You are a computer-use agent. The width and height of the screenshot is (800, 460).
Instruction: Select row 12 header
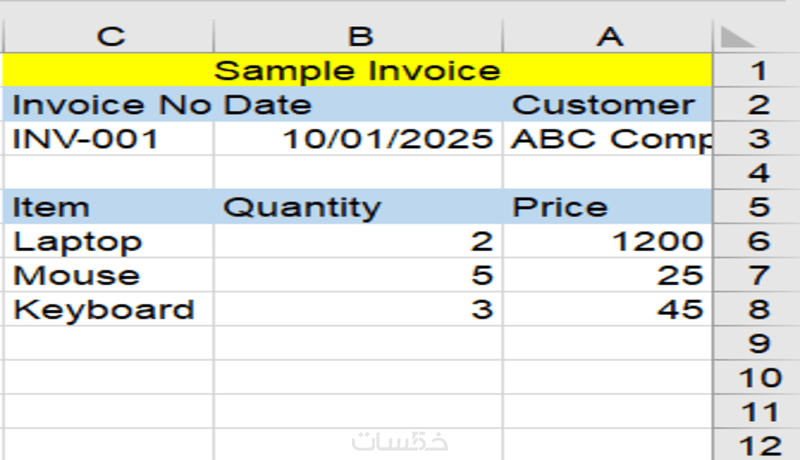[x=758, y=445]
